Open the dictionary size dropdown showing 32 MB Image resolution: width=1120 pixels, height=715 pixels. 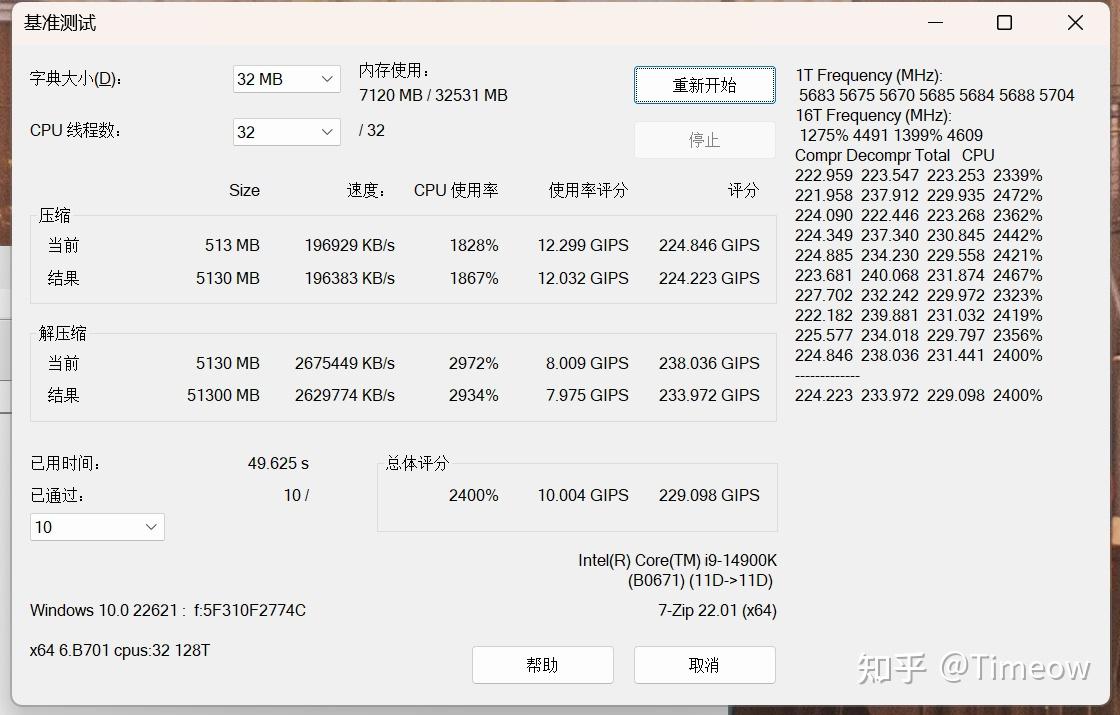pyautogui.click(x=286, y=79)
